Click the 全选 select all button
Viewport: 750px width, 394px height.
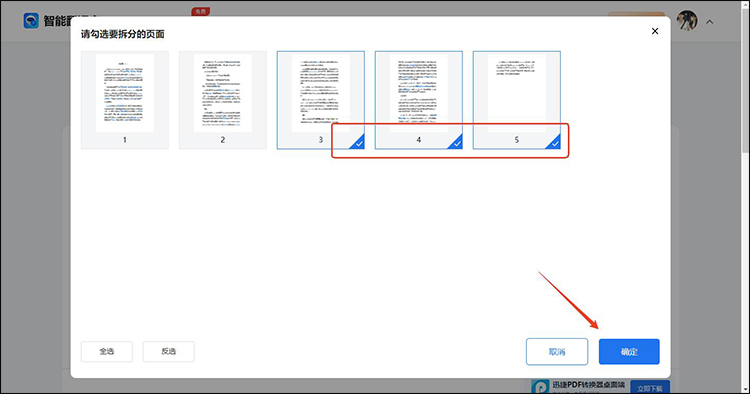pyautogui.click(x=107, y=351)
